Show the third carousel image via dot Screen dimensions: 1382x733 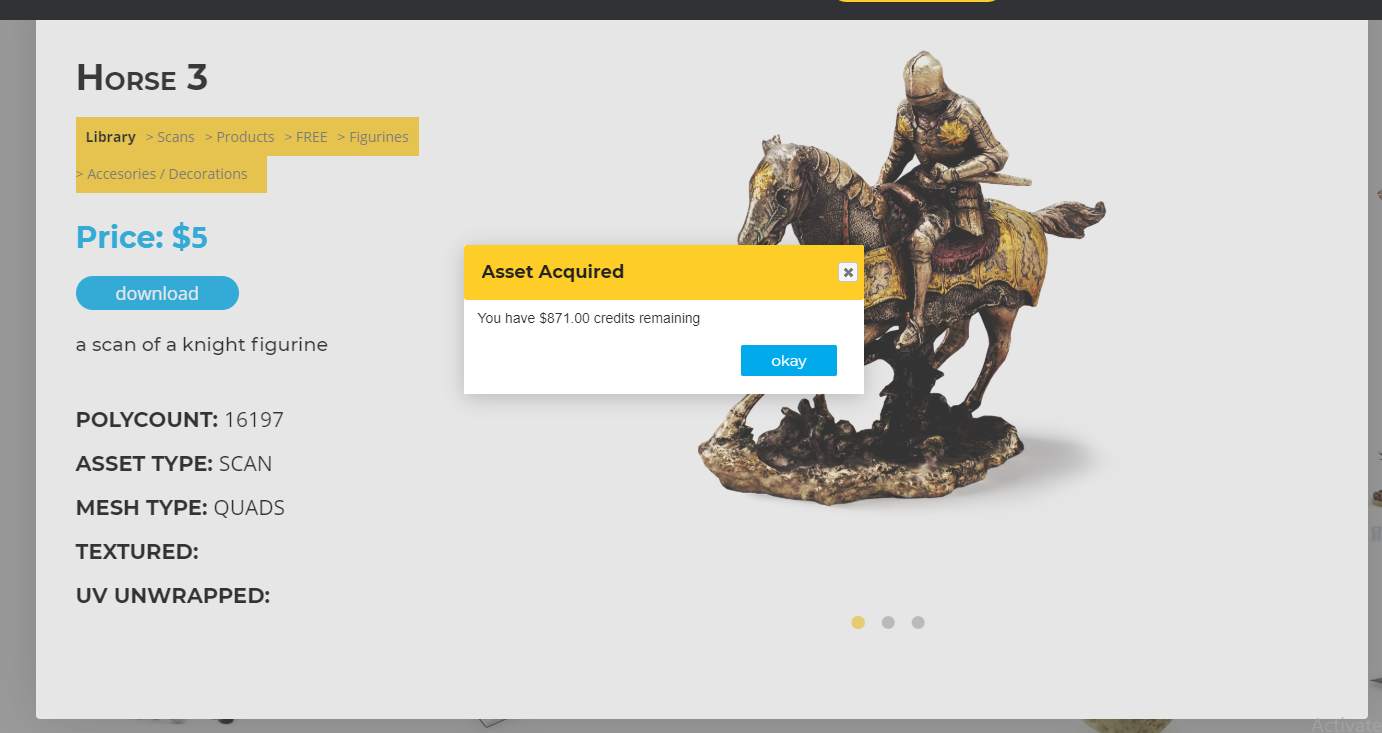click(918, 622)
